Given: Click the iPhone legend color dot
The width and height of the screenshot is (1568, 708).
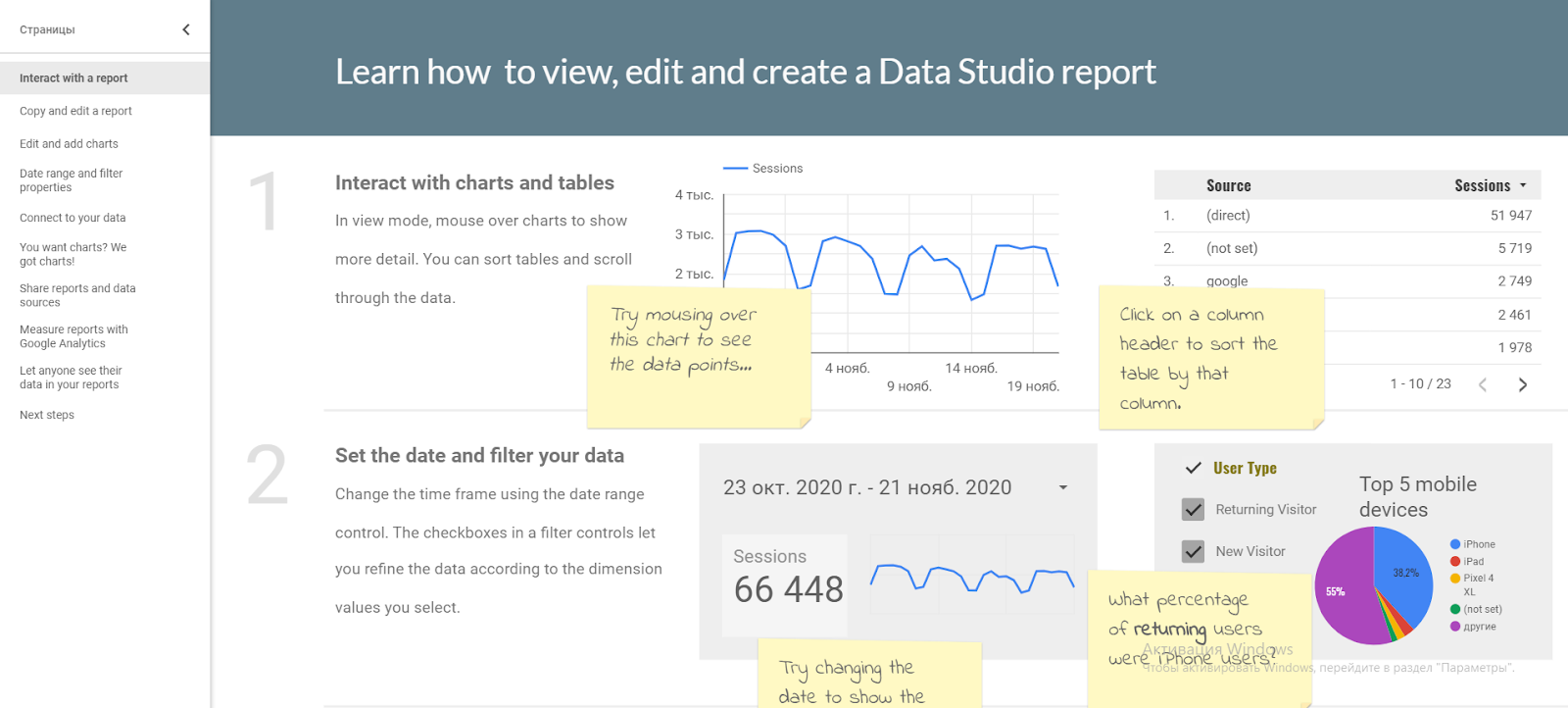Looking at the screenshot, I should [x=1455, y=544].
